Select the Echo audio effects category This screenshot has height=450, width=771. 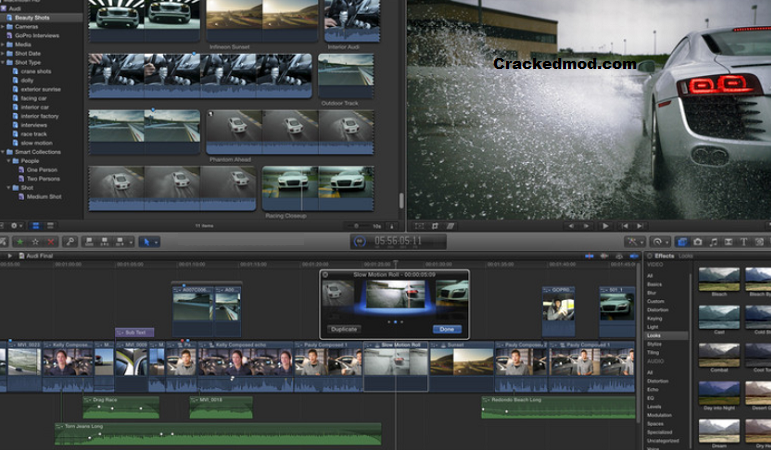(652, 390)
